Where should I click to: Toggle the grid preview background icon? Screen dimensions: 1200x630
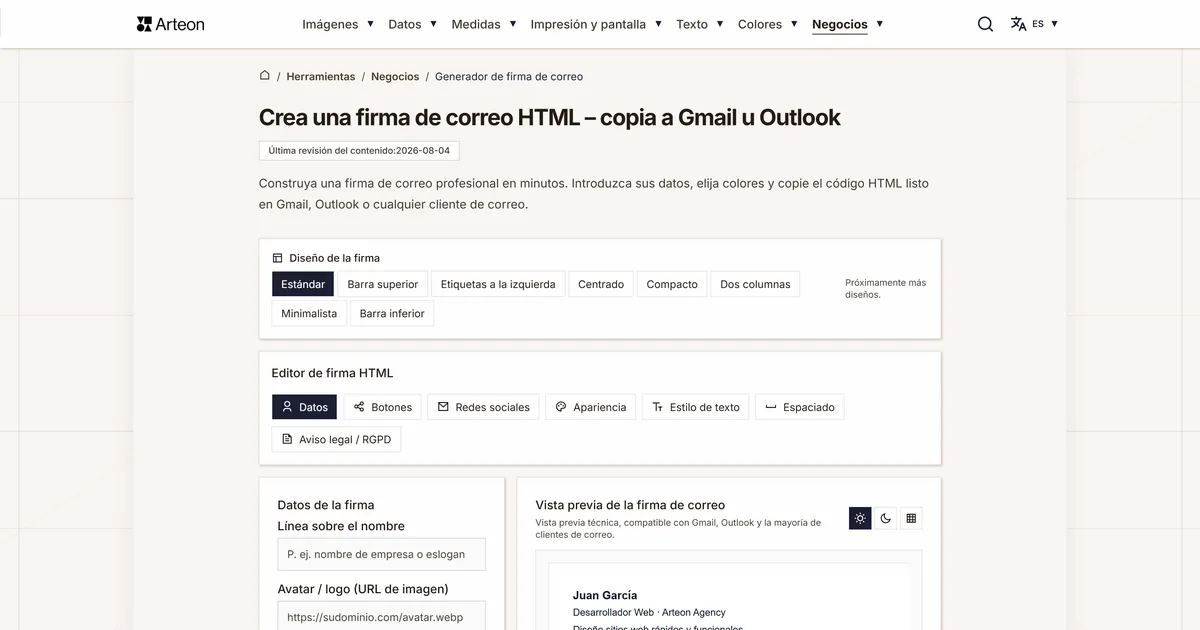[x=911, y=518]
